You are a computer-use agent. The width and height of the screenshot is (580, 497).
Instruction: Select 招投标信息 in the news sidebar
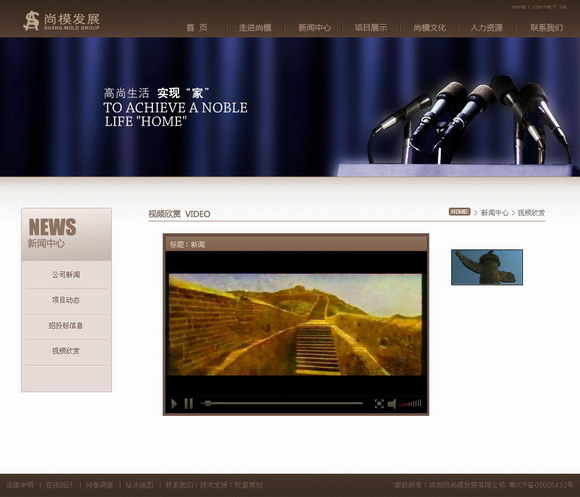[66, 325]
